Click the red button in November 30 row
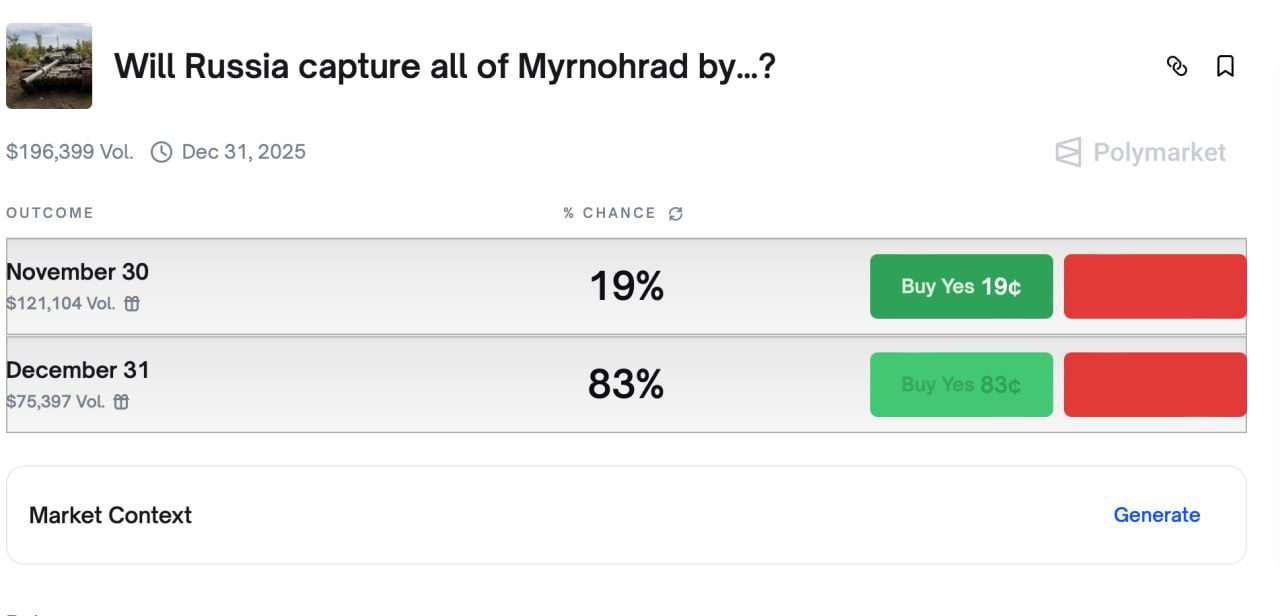Image resolution: width=1280 pixels, height=616 pixels. 1155,287
